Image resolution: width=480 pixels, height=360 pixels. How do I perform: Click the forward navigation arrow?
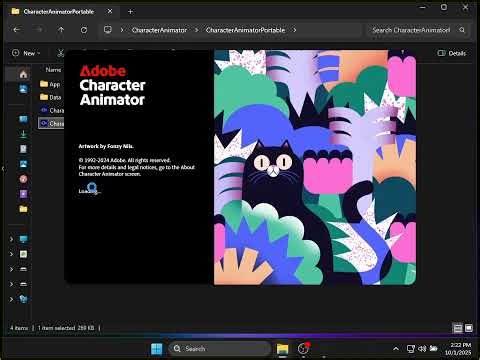(x=39, y=30)
